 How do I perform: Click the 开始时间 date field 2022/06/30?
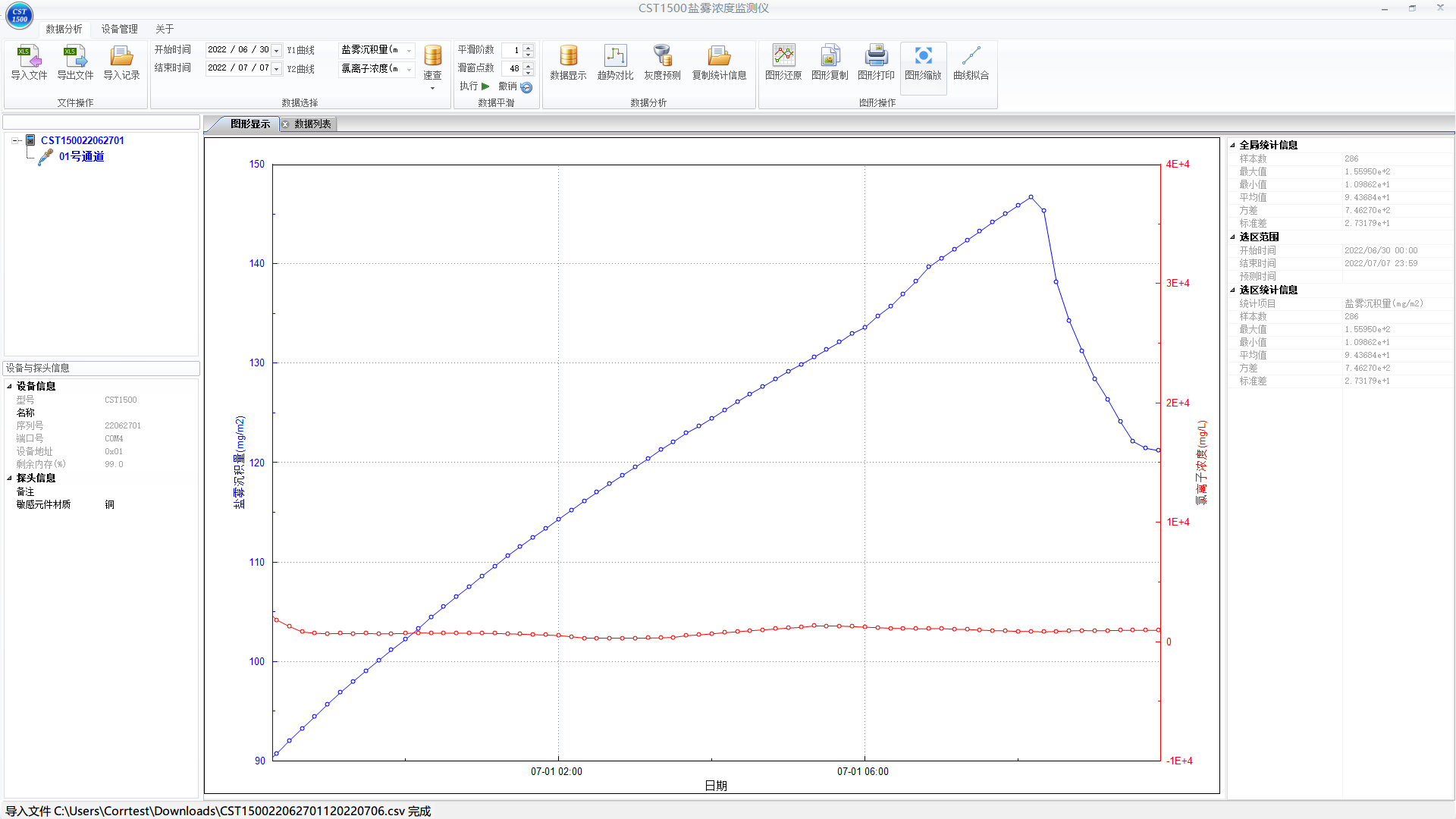[239, 50]
